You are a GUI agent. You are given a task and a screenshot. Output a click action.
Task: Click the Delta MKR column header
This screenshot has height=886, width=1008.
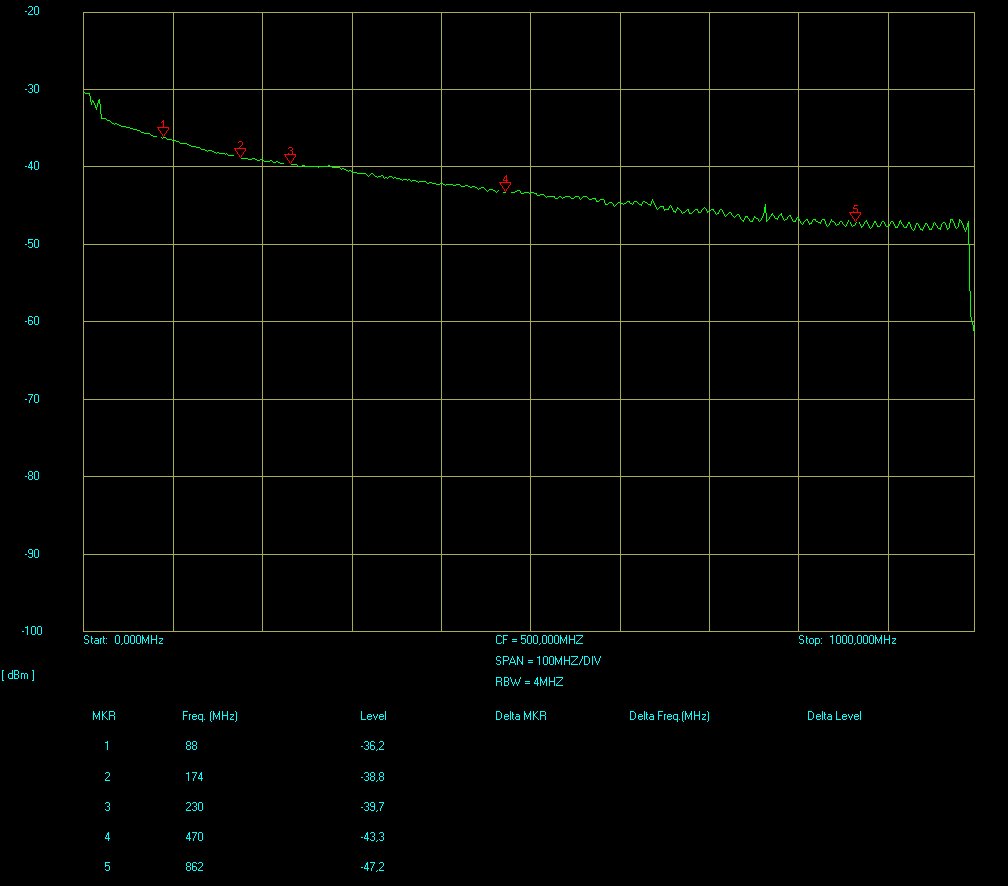click(x=520, y=716)
